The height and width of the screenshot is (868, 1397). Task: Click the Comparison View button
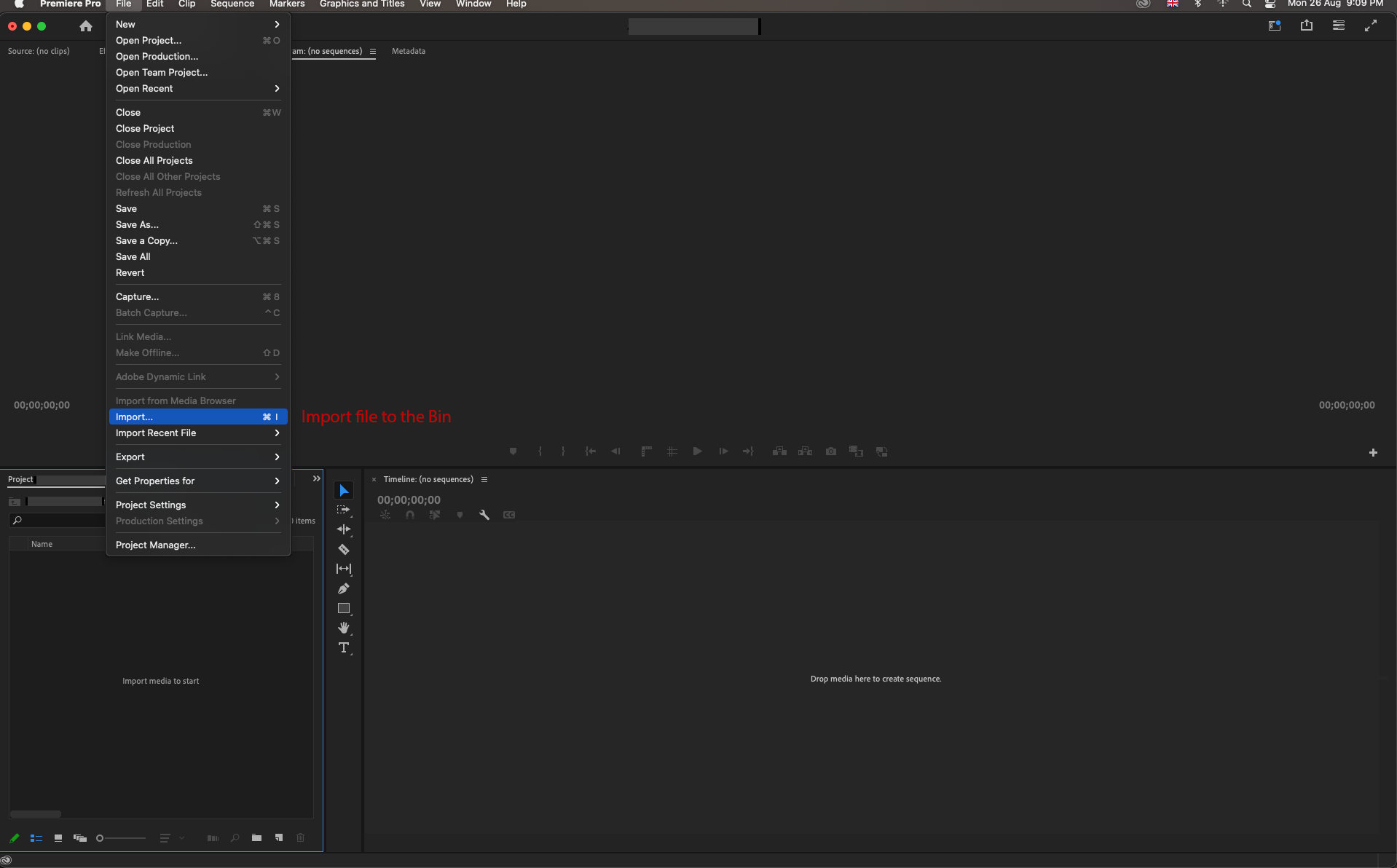tap(857, 451)
